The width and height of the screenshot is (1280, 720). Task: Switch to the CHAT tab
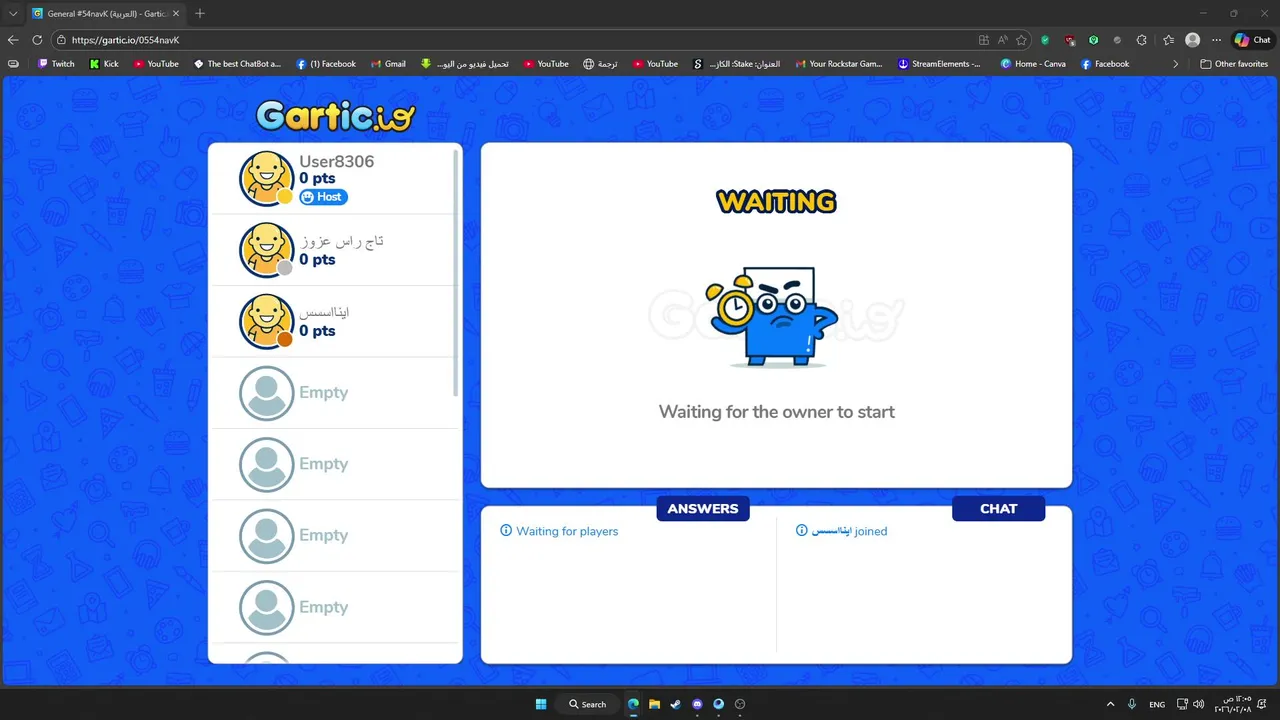point(998,508)
